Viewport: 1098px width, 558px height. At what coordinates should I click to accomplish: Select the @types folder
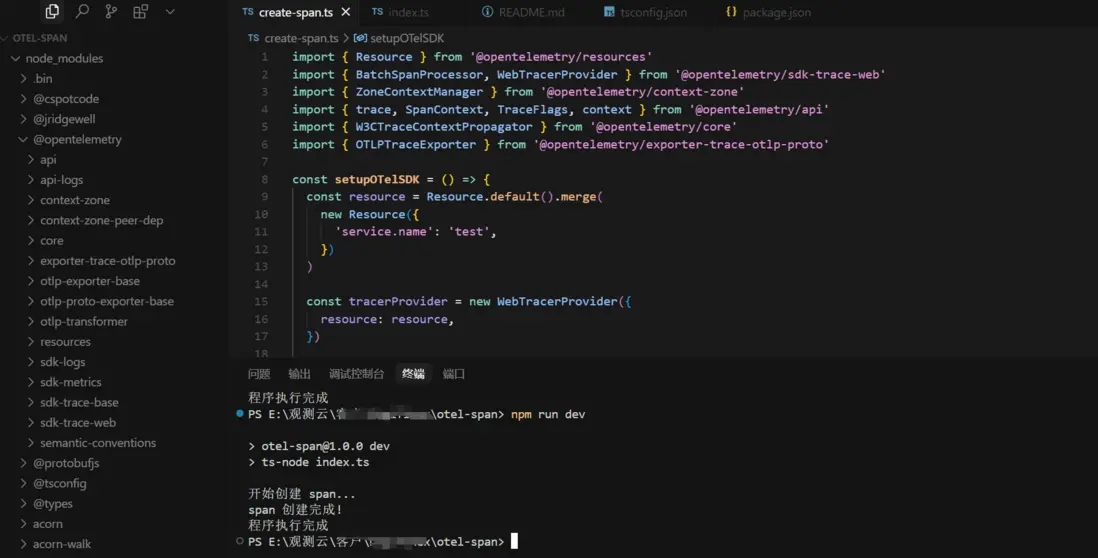click(x=53, y=504)
